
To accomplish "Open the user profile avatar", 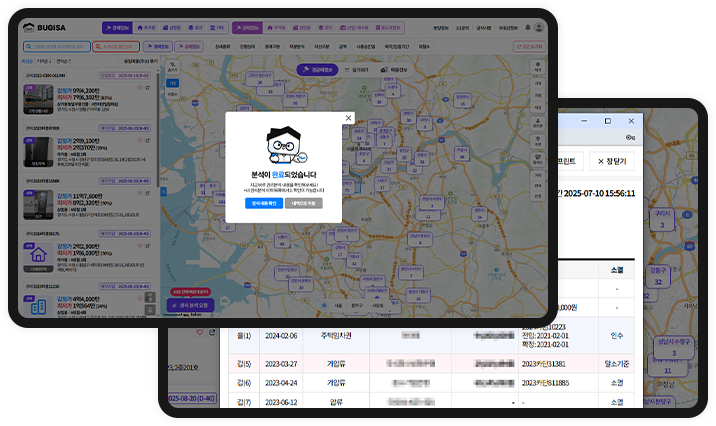I will 540,27.
